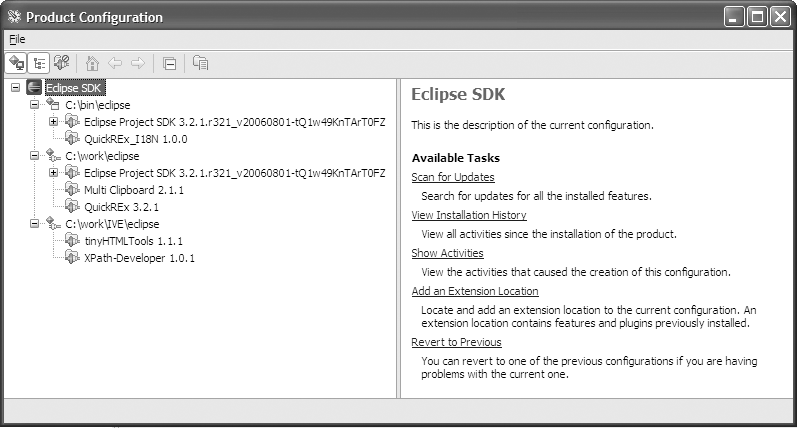Open the View Installation History link
The height and width of the screenshot is (428, 797).
[x=469, y=215]
